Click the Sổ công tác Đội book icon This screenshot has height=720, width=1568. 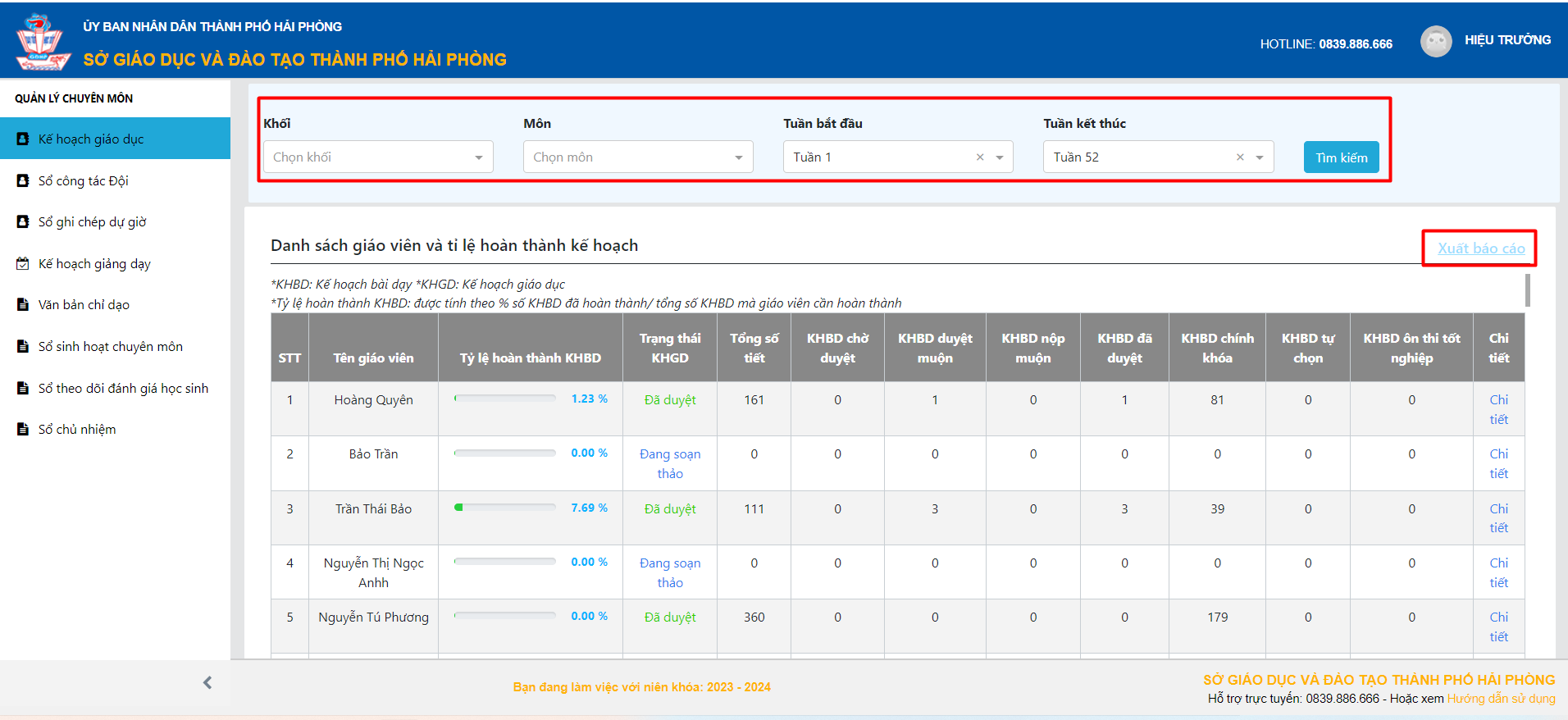[23, 180]
